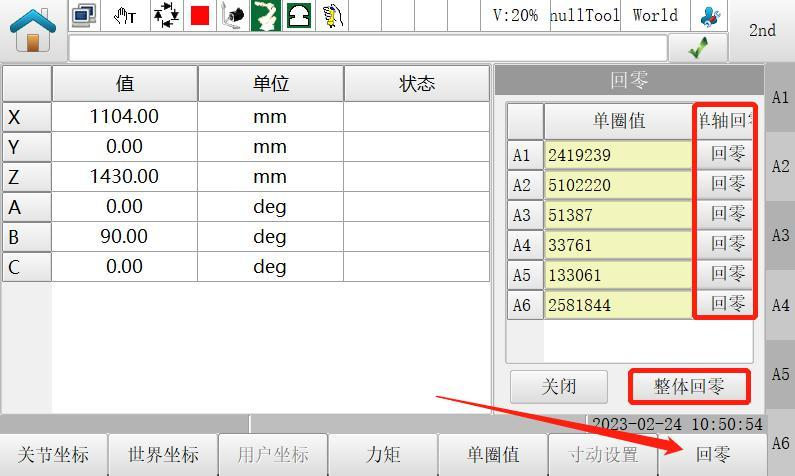Switch to the 世界坐标 tab
The image size is (795, 476).
tap(163, 454)
